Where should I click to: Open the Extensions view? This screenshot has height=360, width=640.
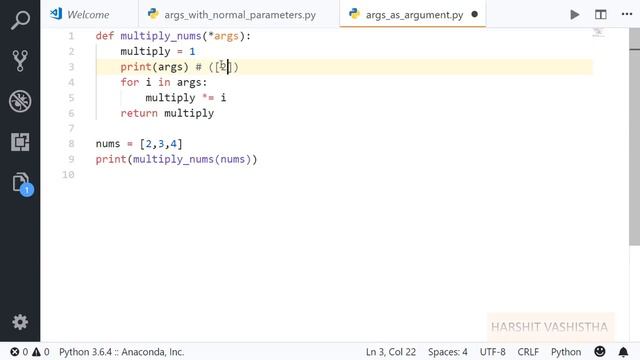(x=20, y=142)
